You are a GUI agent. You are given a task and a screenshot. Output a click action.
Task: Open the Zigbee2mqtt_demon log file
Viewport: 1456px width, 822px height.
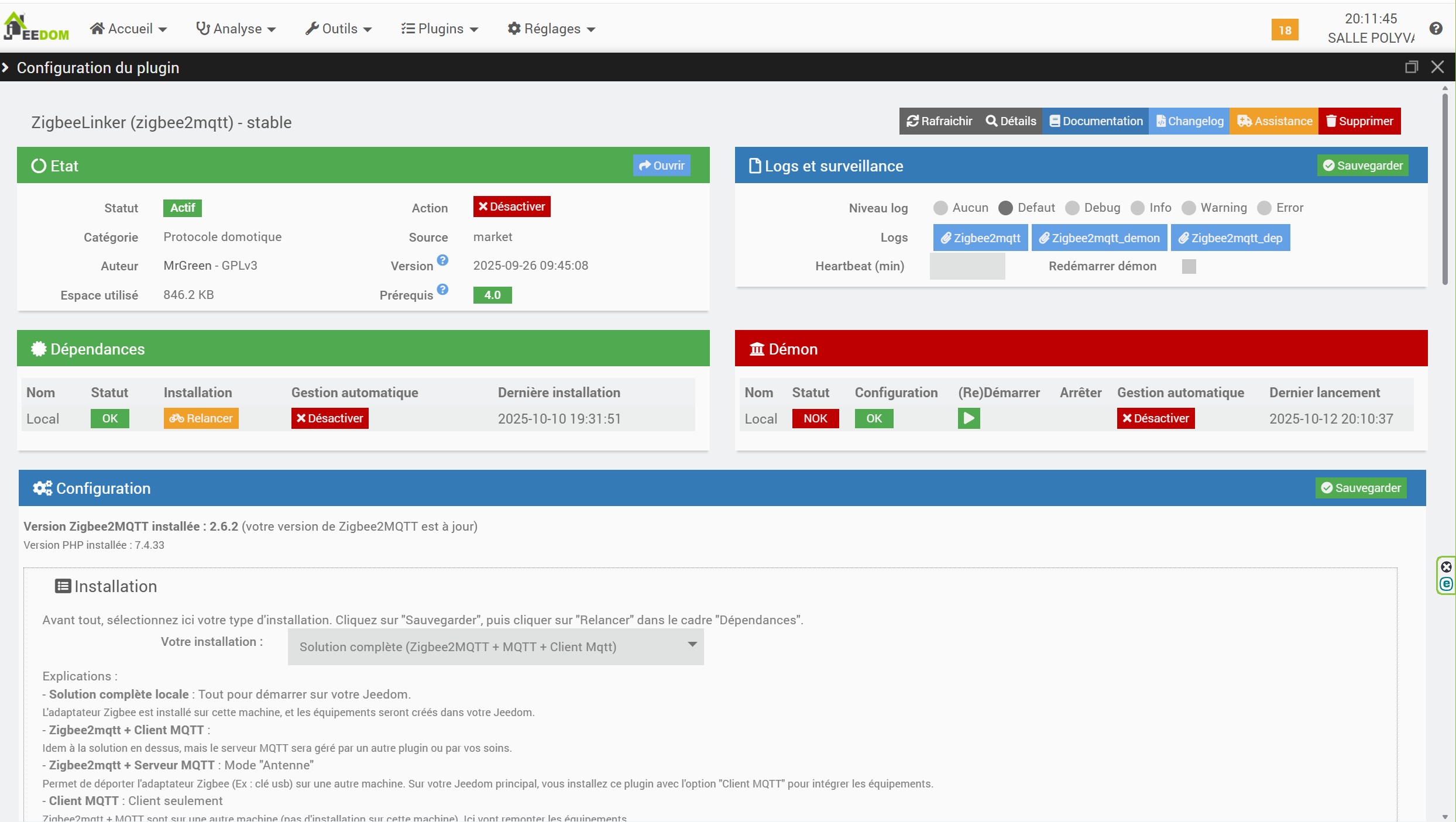[1099, 238]
